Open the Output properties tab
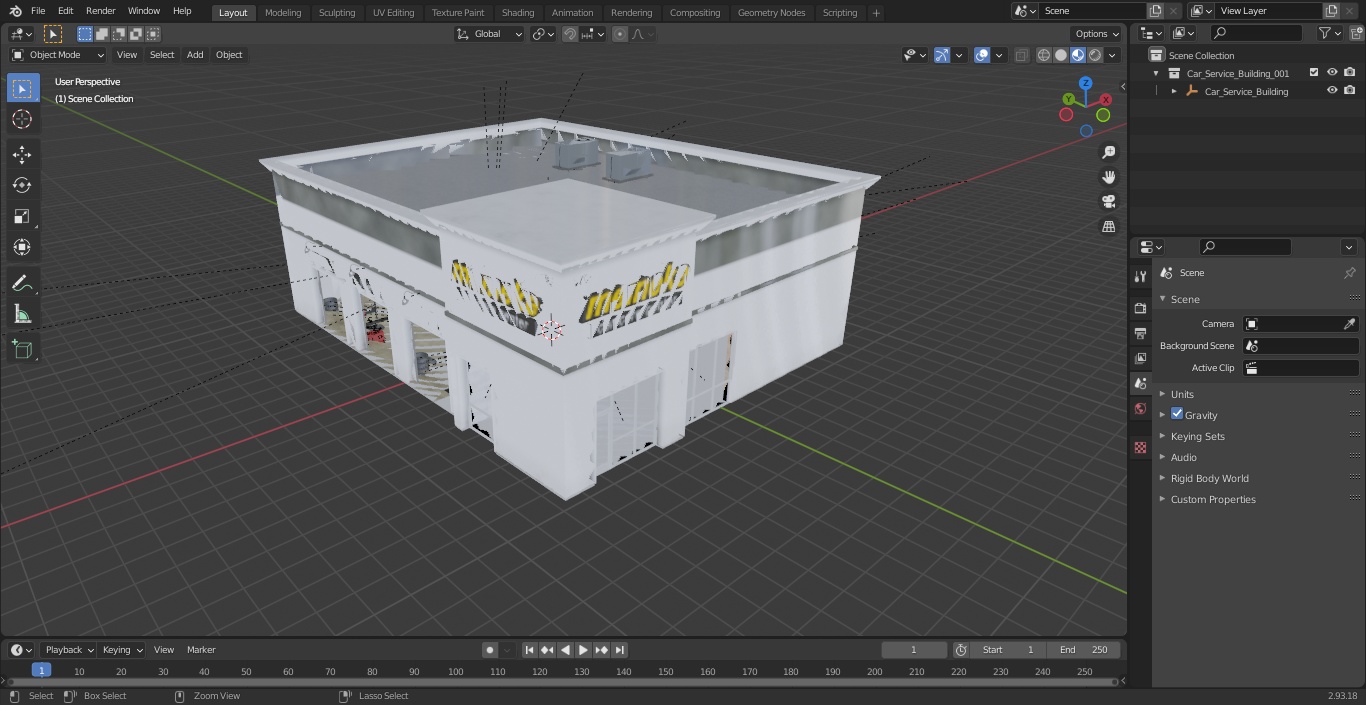Image resolution: width=1366 pixels, height=705 pixels. coord(1140,333)
